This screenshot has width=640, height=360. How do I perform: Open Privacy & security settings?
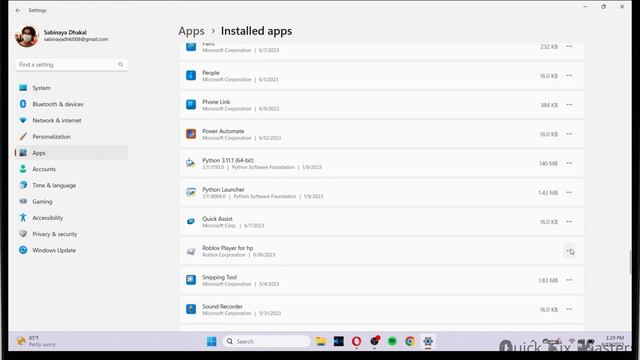coord(71,234)
